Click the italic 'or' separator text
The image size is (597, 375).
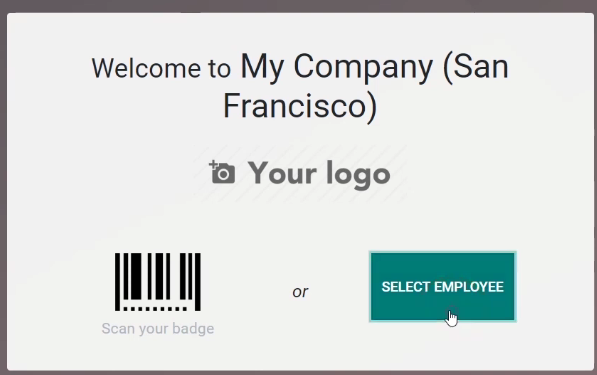coord(300,292)
